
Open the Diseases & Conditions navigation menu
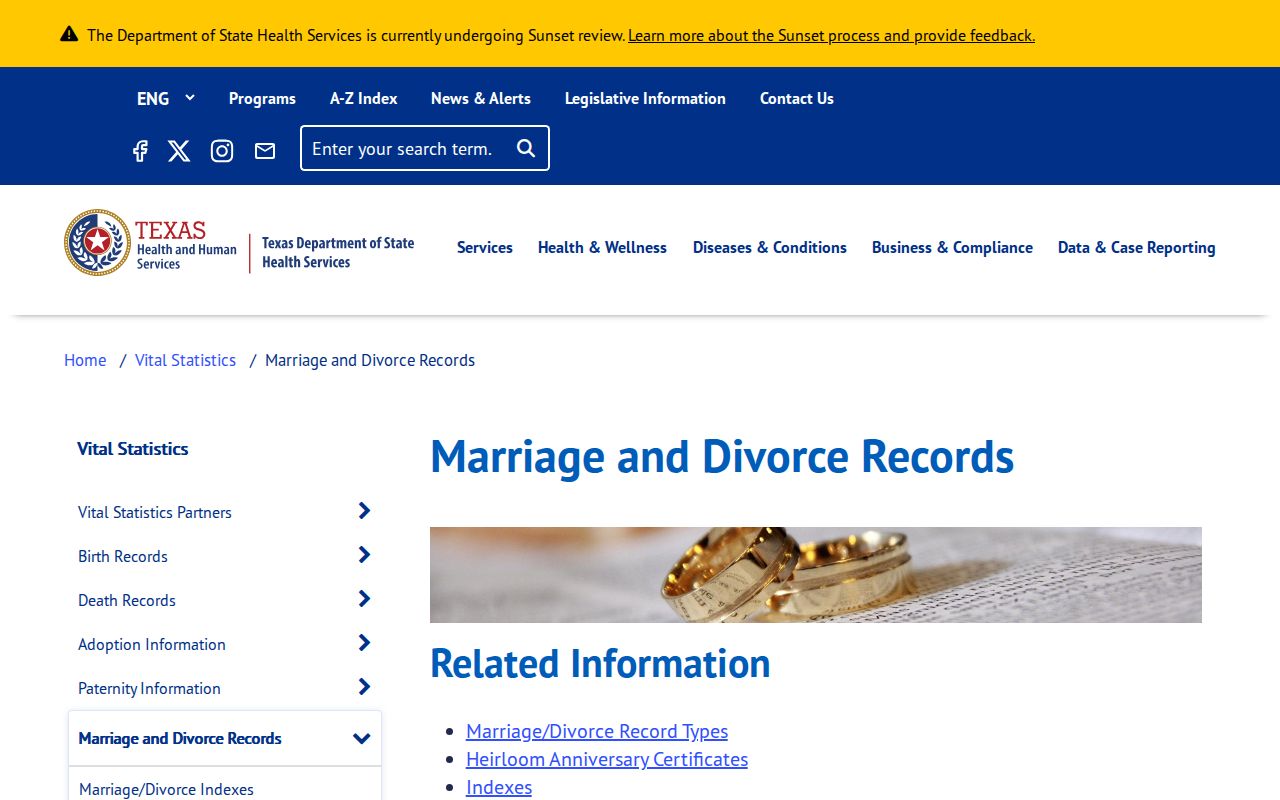click(770, 247)
